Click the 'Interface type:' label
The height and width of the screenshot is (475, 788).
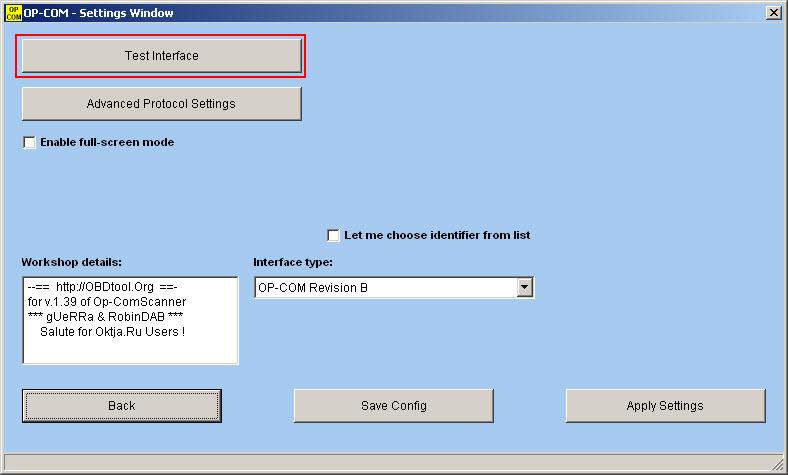click(292, 262)
